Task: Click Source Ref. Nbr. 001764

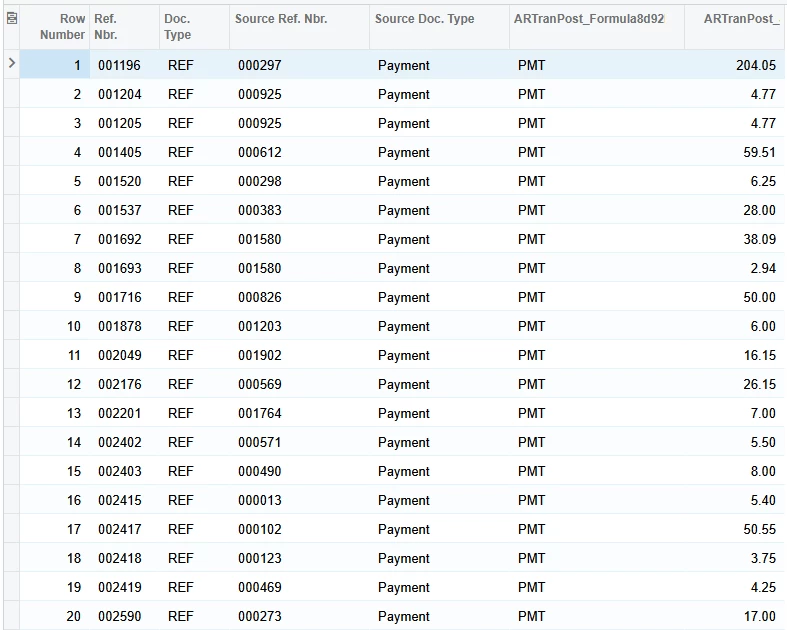Action: click(x=259, y=413)
